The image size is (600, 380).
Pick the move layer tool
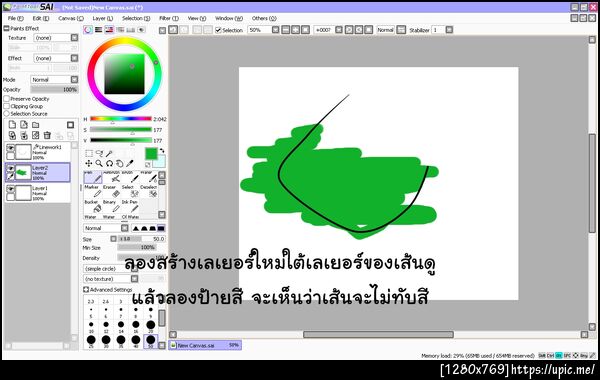tap(89, 163)
